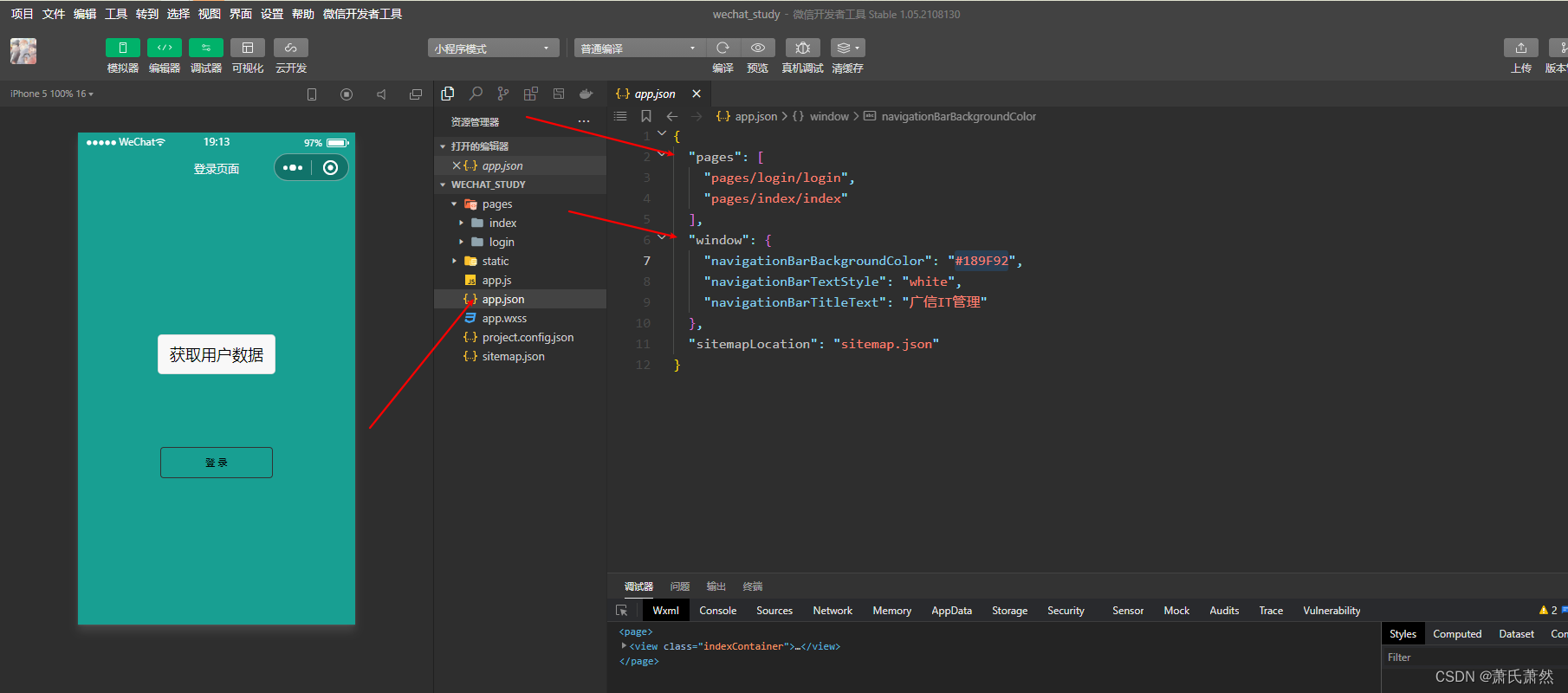Collapse the WECHAT_STUDY project section
The width and height of the screenshot is (1568, 693).
pyautogui.click(x=443, y=185)
